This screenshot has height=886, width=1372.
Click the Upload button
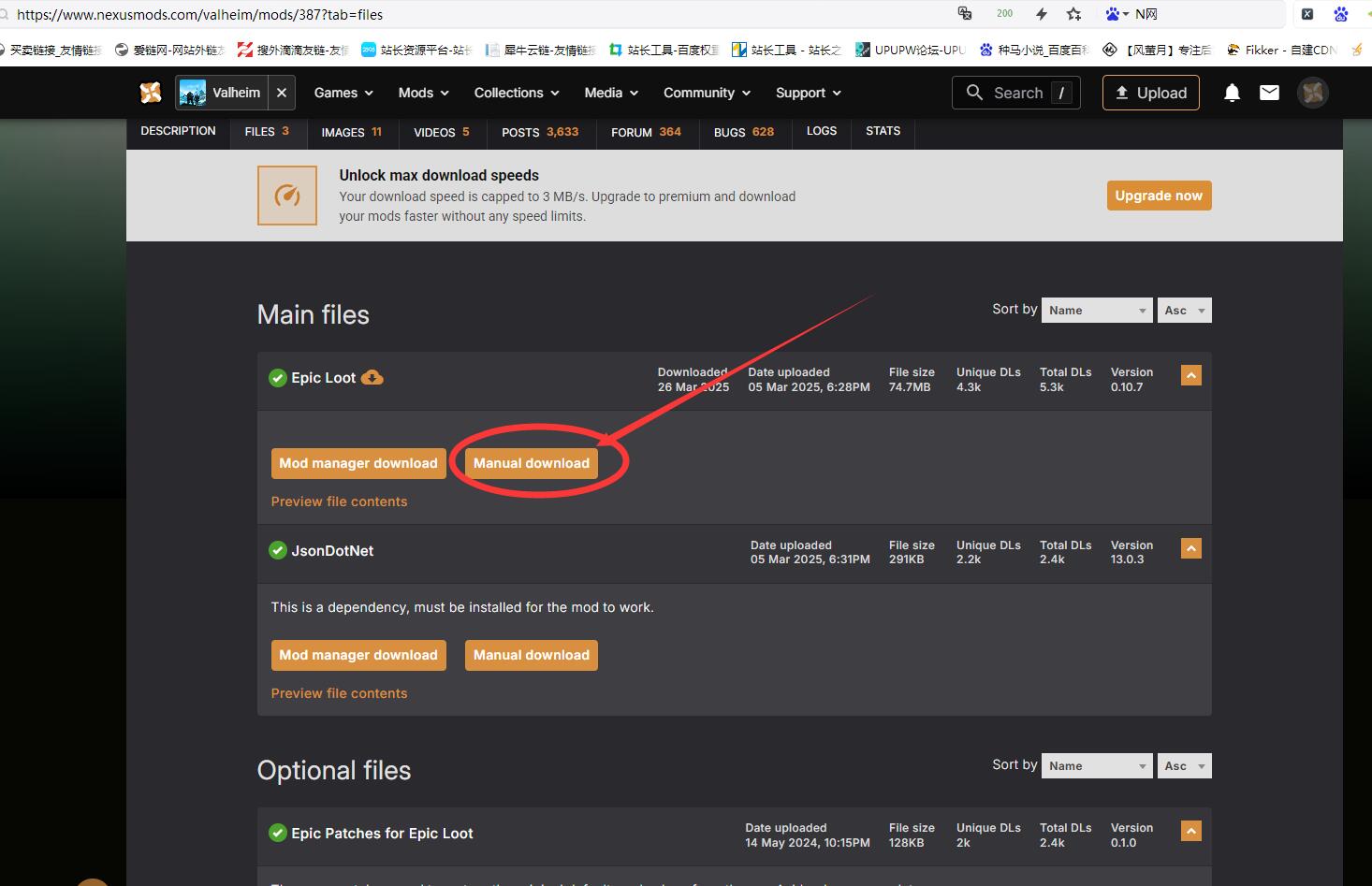tap(1151, 93)
